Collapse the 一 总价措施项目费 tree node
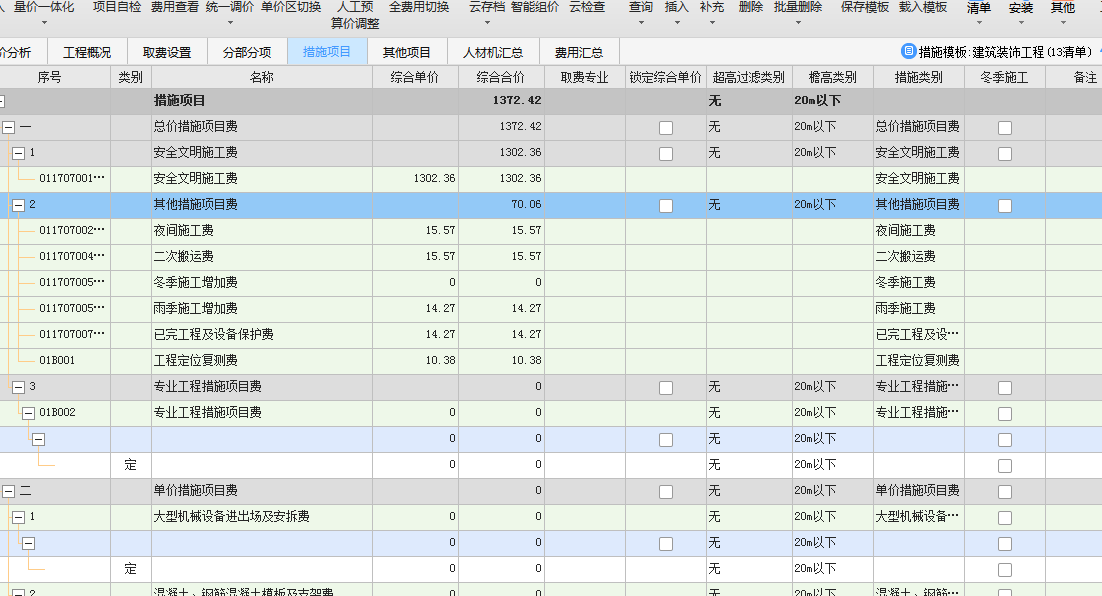This screenshot has height=596, width=1102. (x=8, y=127)
